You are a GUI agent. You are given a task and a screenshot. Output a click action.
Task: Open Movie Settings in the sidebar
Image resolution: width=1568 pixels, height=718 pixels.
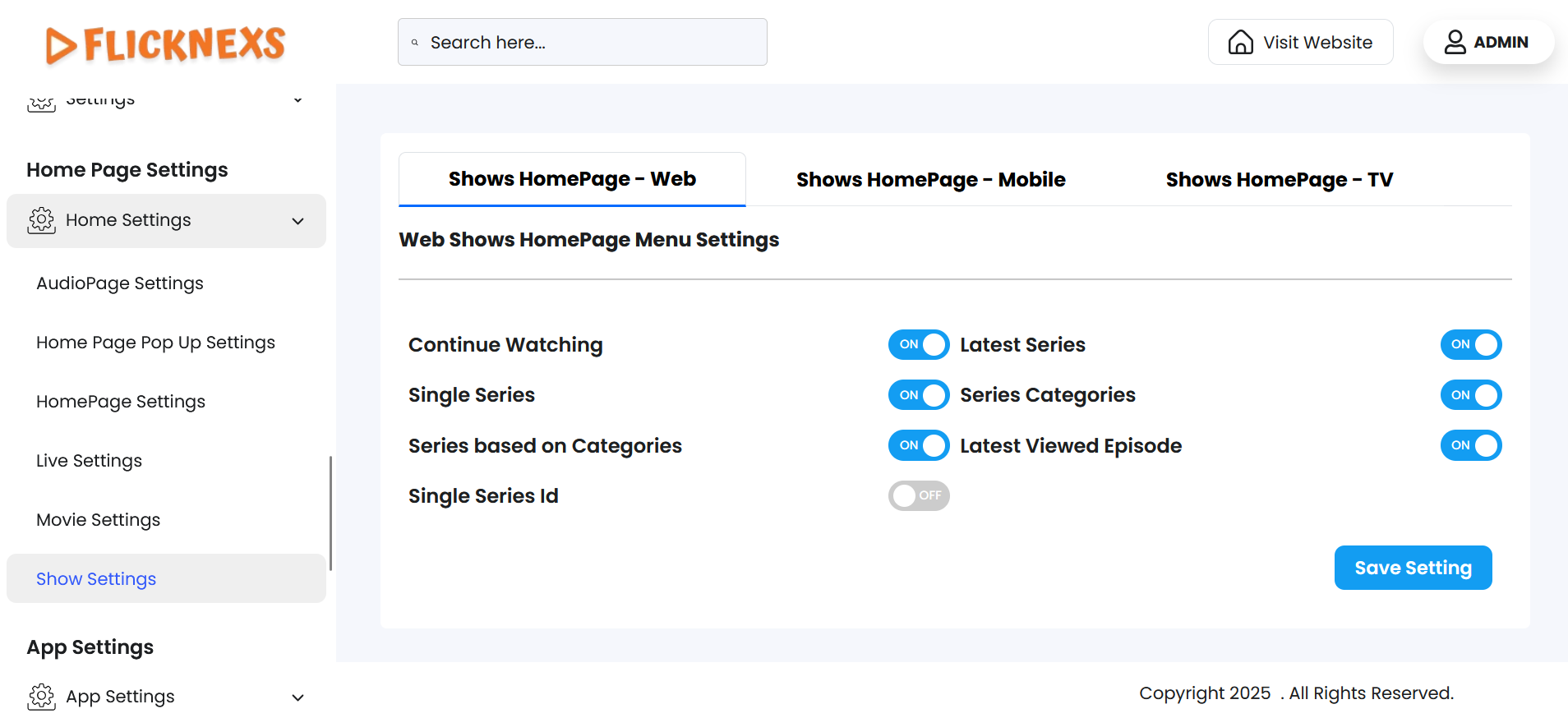(x=99, y=520)
